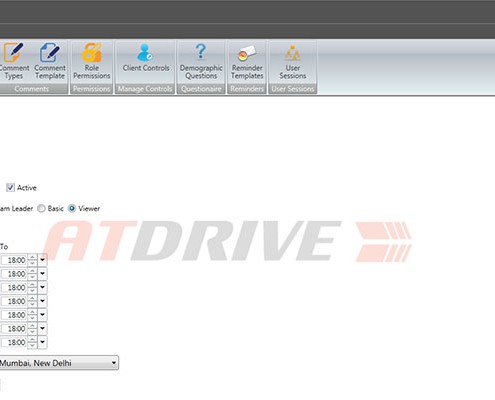Screen dimensions: 495x400
Task: Expand the Mumbai, New Delhi time zone dropdown
Action: point(114,363)
